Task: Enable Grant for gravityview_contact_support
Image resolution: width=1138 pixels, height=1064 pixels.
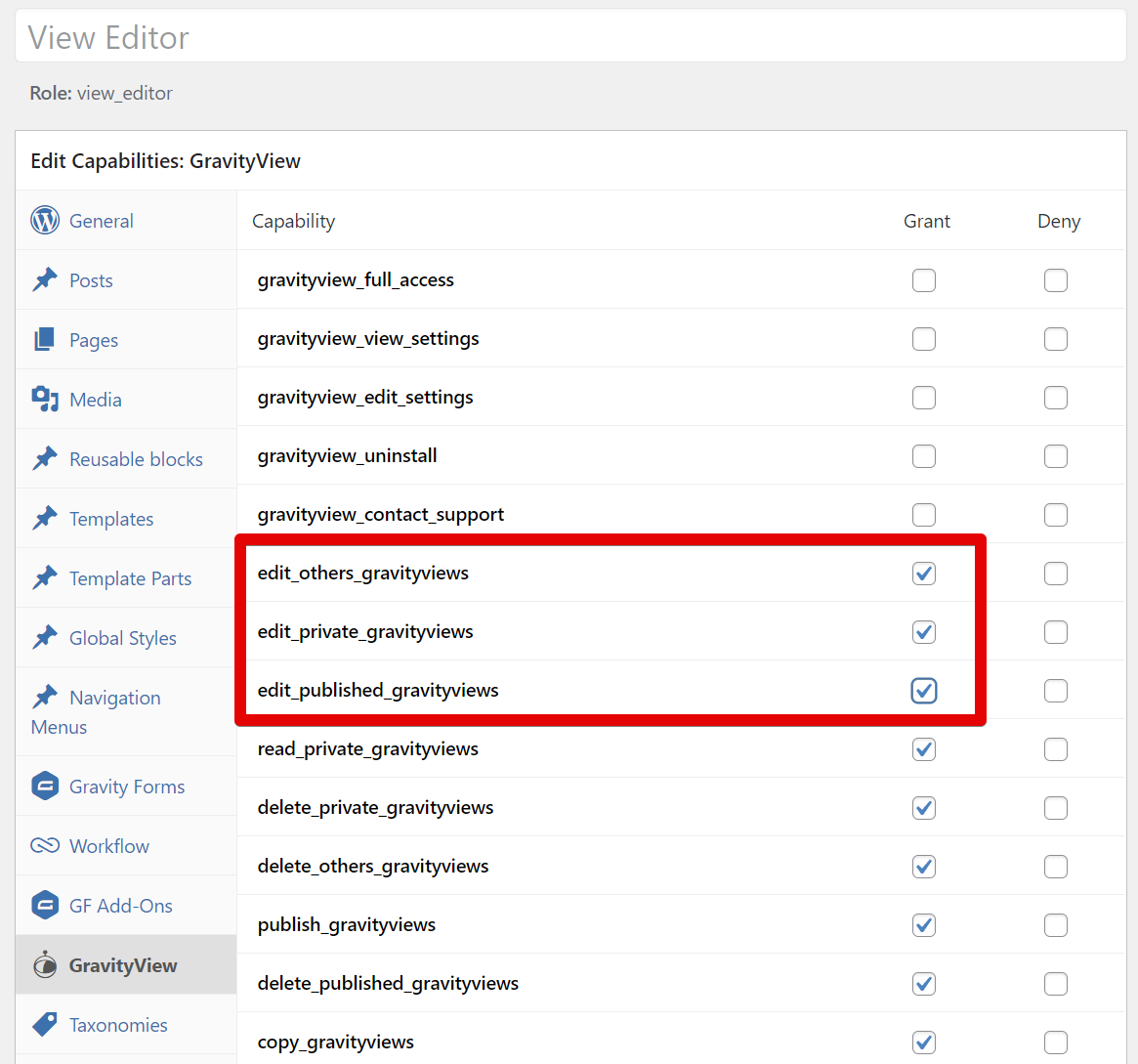Action: pos(923,515)
